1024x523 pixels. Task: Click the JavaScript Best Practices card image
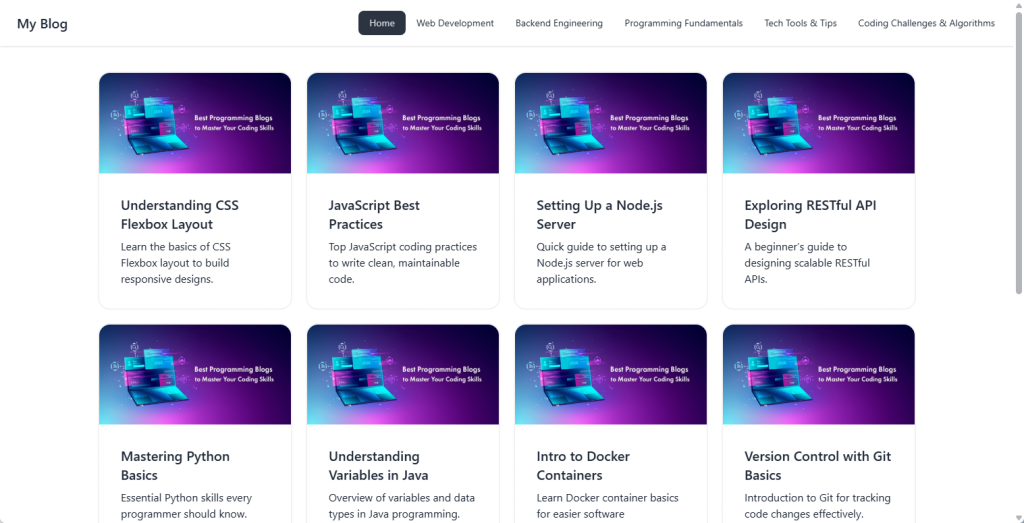[403, 123]
